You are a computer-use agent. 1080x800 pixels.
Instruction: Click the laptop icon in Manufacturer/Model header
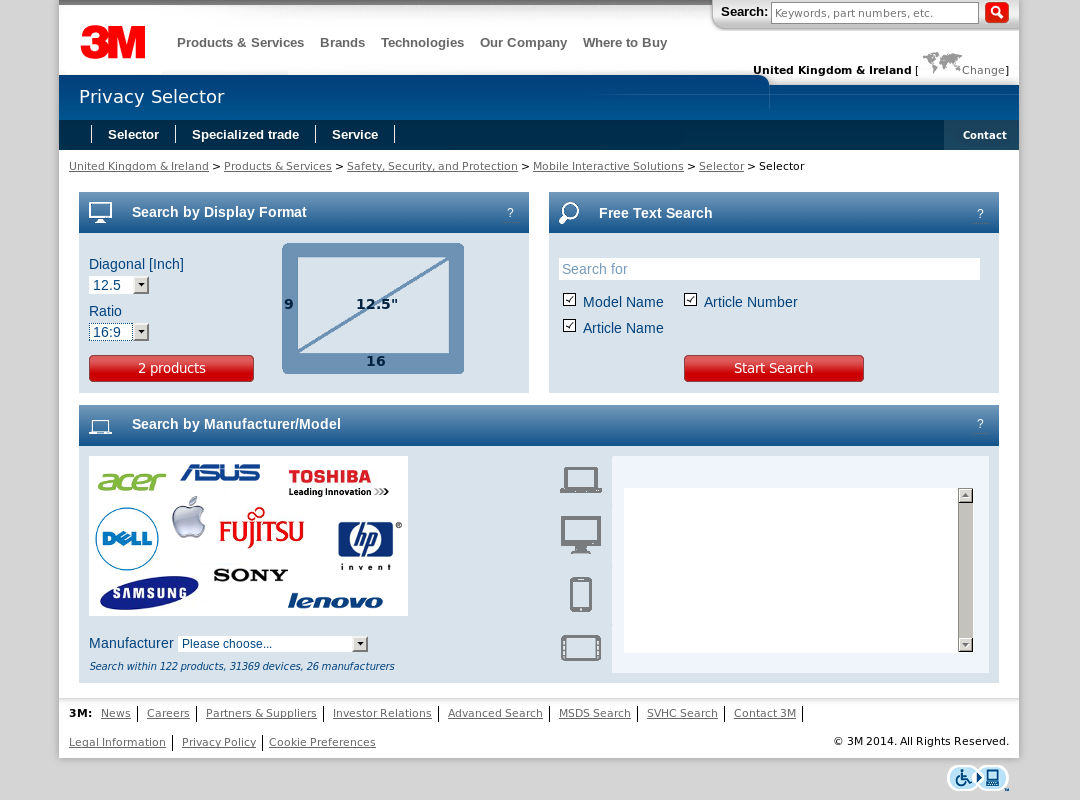(x=101, y=427)
